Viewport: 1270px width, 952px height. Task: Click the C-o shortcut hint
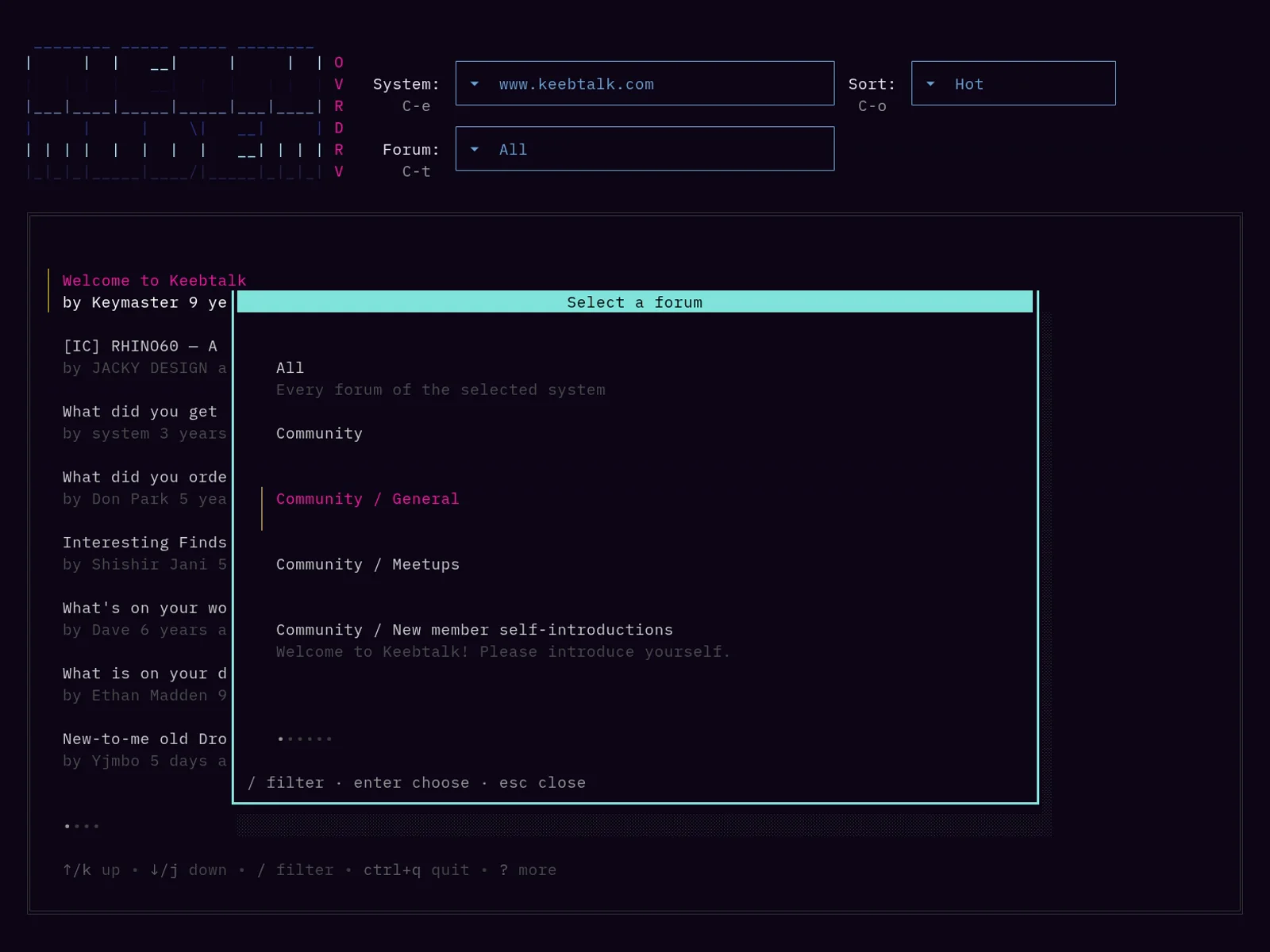point(872,106)
